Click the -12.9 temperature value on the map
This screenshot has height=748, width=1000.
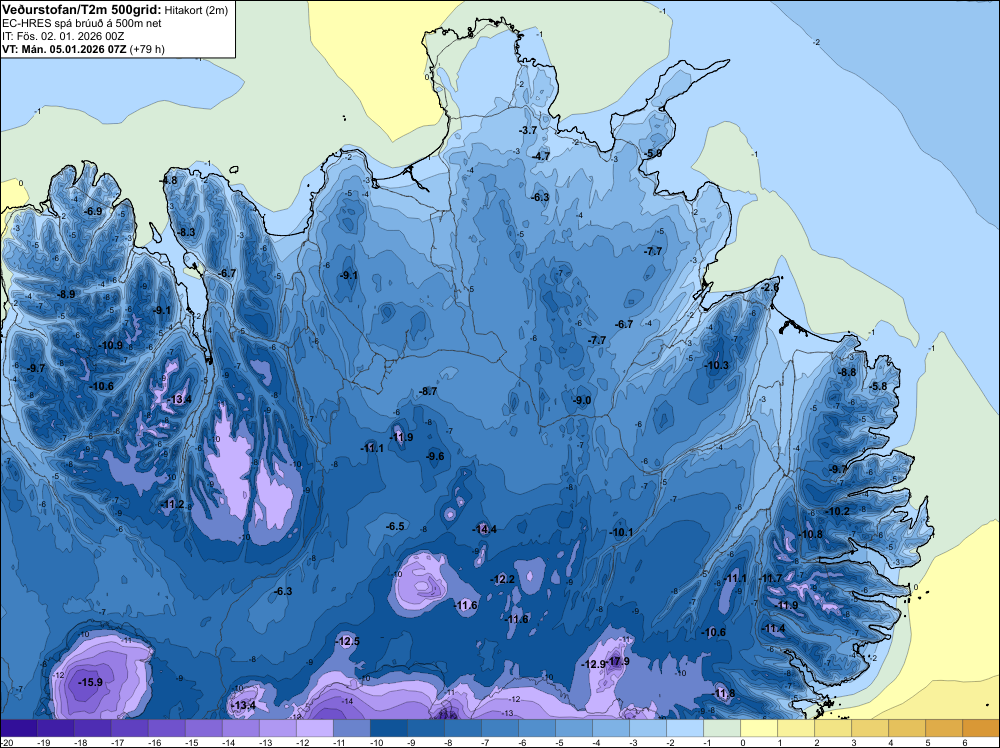[x=593, y=664]
